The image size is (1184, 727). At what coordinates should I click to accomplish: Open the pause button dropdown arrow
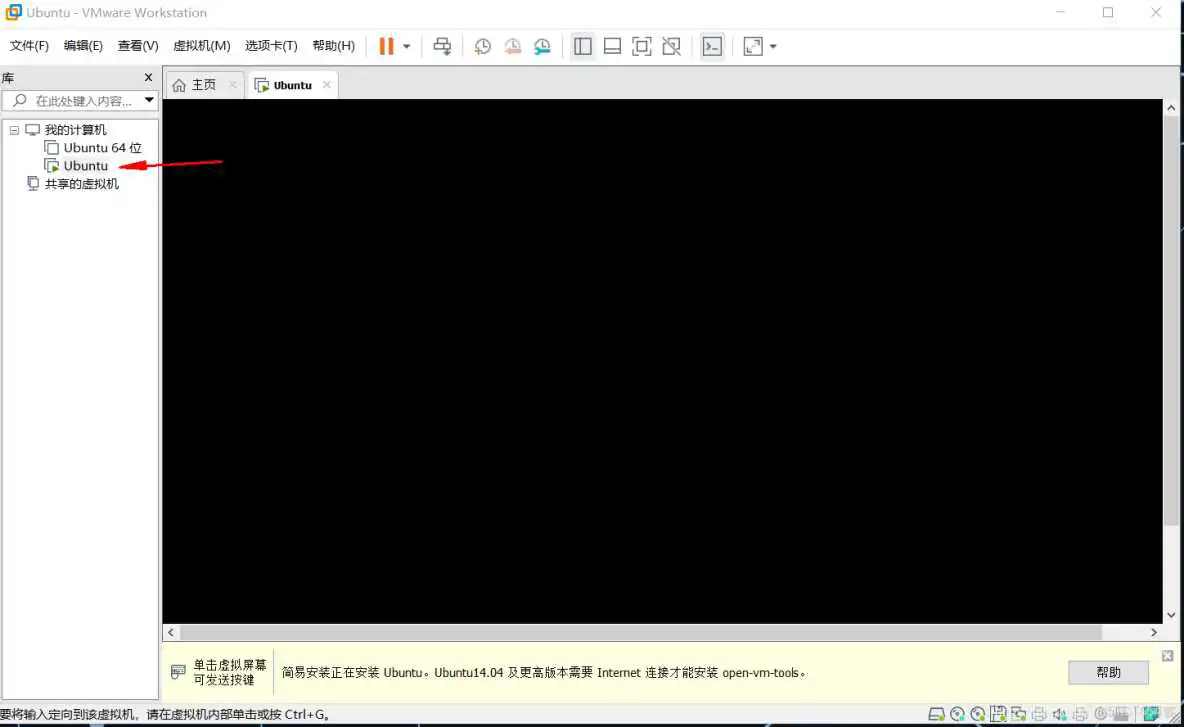[406, 46]
